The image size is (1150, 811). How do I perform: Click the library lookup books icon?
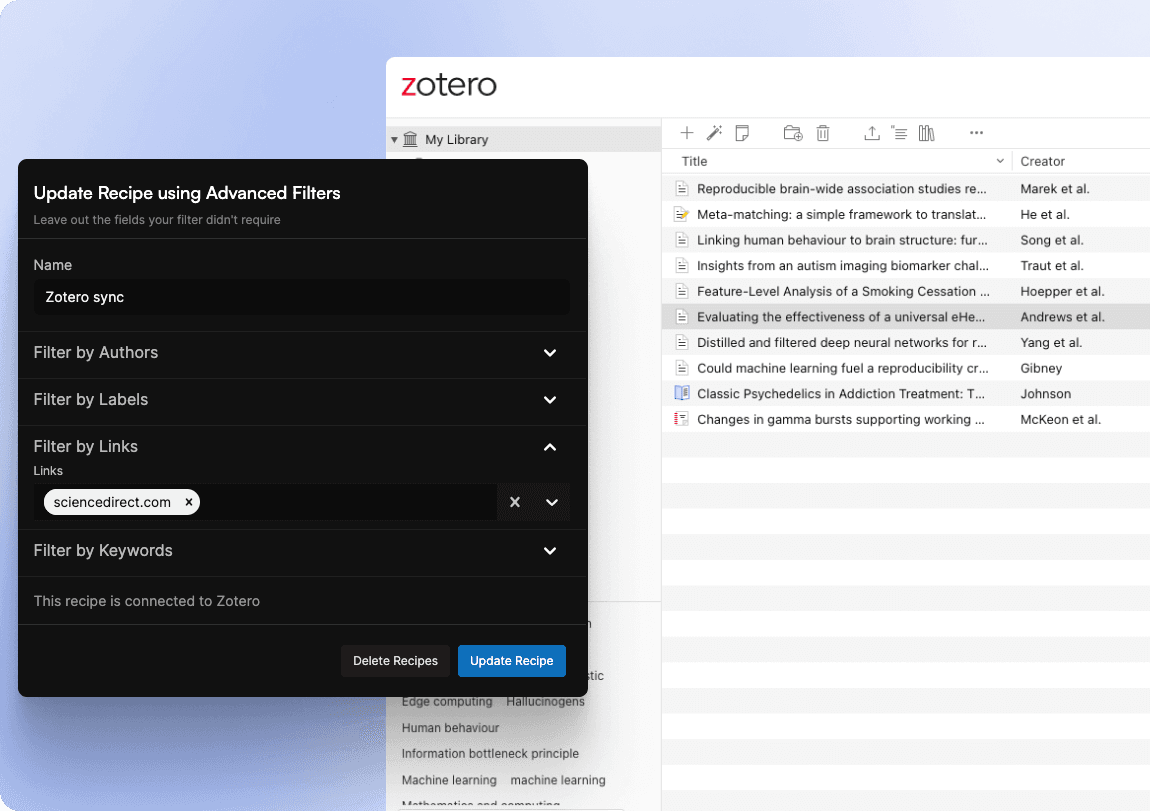click(926, 132)
